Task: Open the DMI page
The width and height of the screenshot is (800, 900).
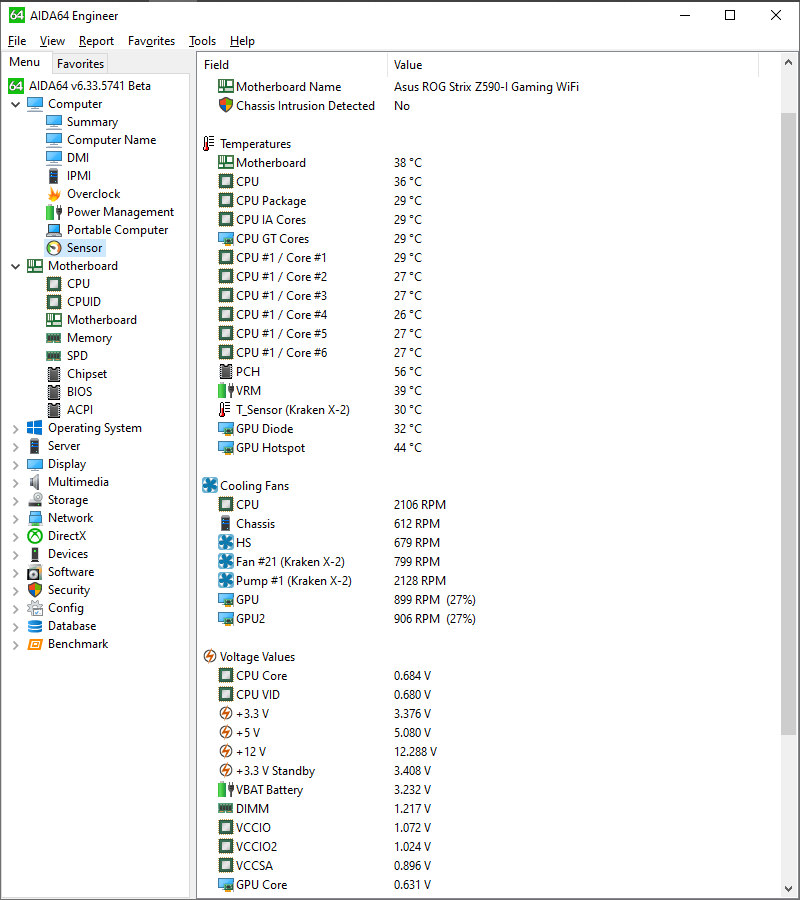Action: 80,157
